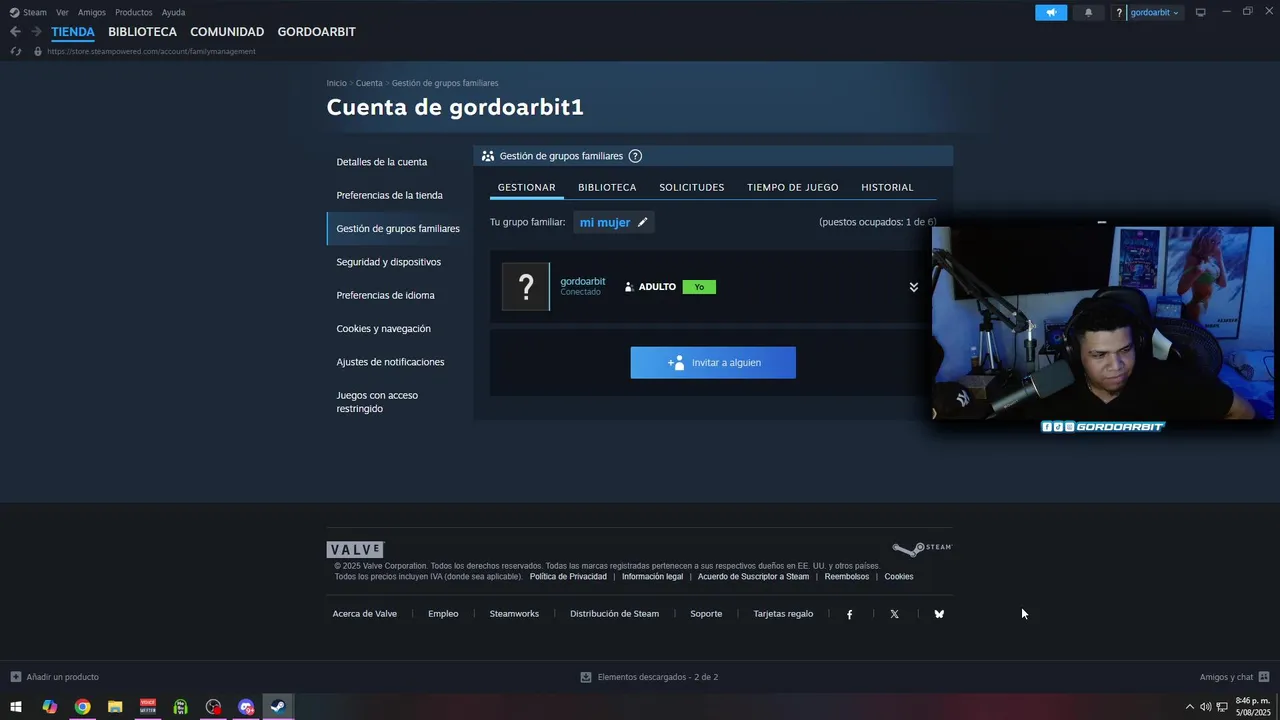Open the Steam announcements megaphone button
The height and width of the screenshot is (720, 1280).
(1051, 13)
